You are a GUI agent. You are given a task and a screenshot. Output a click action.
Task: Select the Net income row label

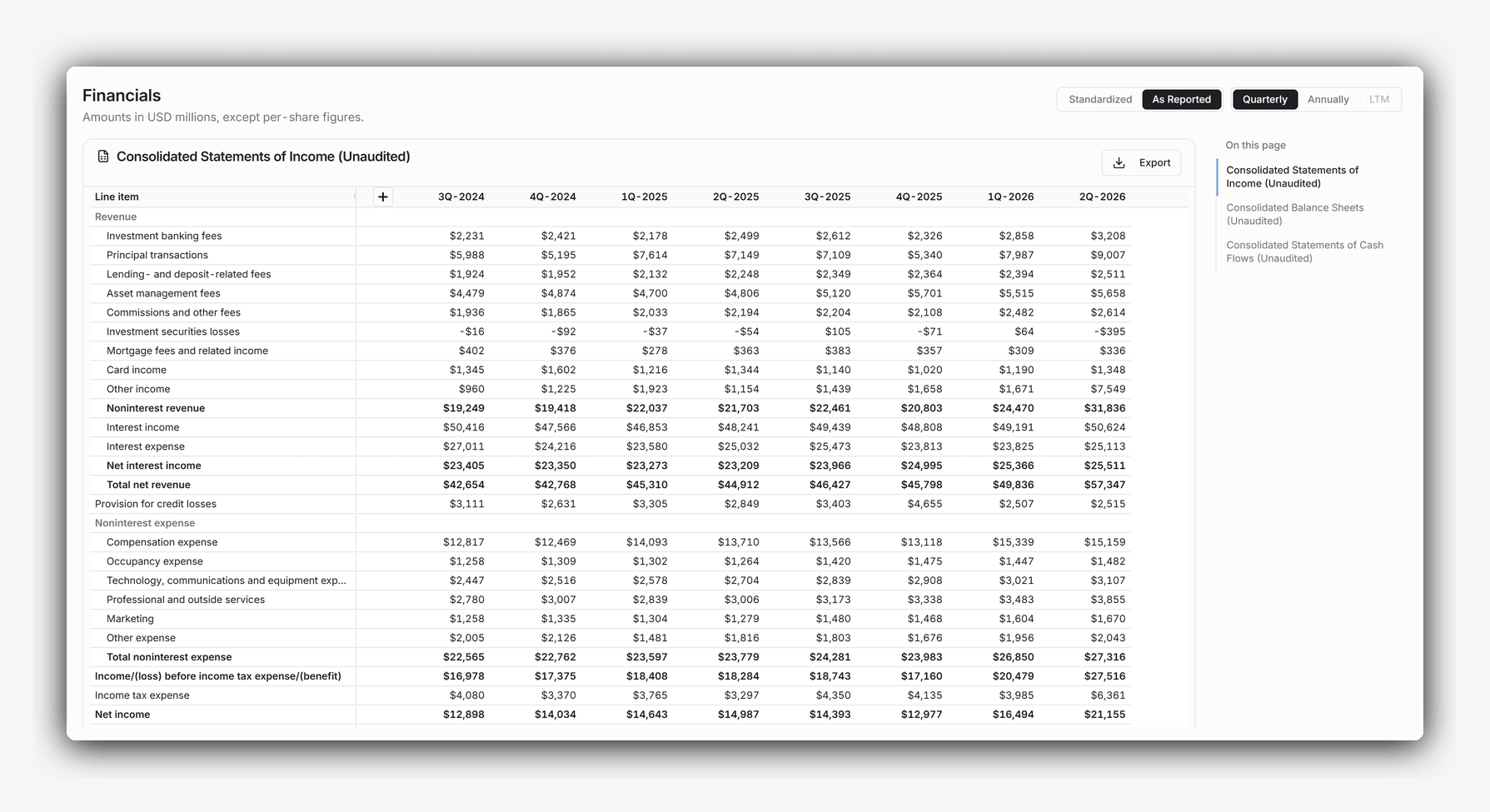(x=122, y=715)
